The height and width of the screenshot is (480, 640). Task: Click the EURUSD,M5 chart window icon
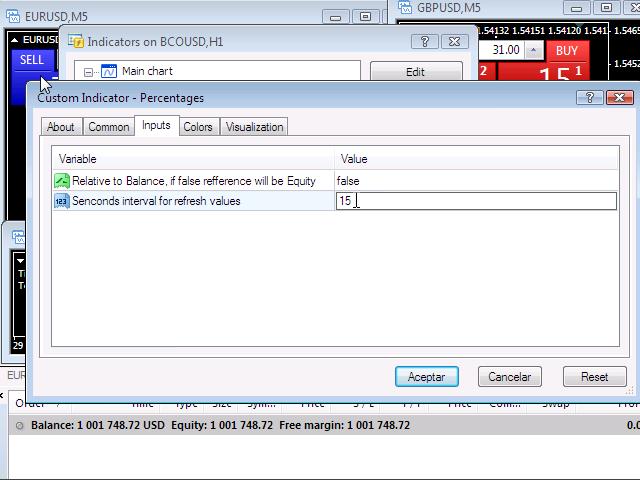click(13, 16)
